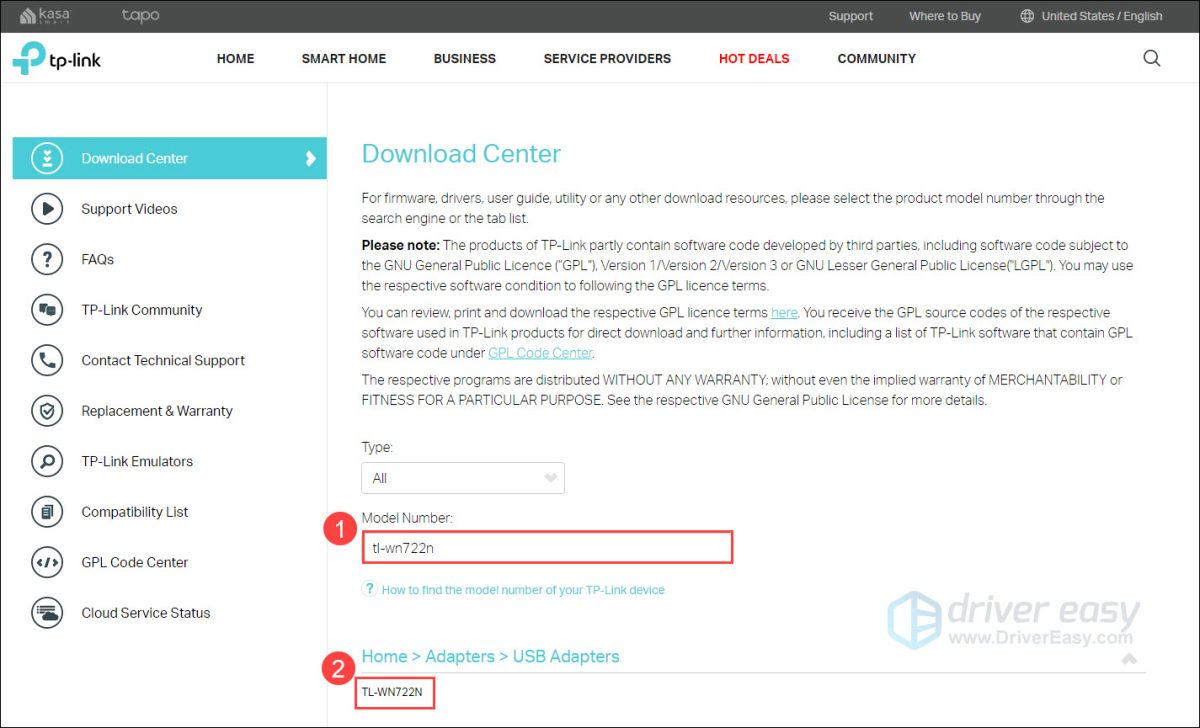Expand the Download Center sidebar chevron
This screenshot has height=728, width=1200.
coord(311,158)
